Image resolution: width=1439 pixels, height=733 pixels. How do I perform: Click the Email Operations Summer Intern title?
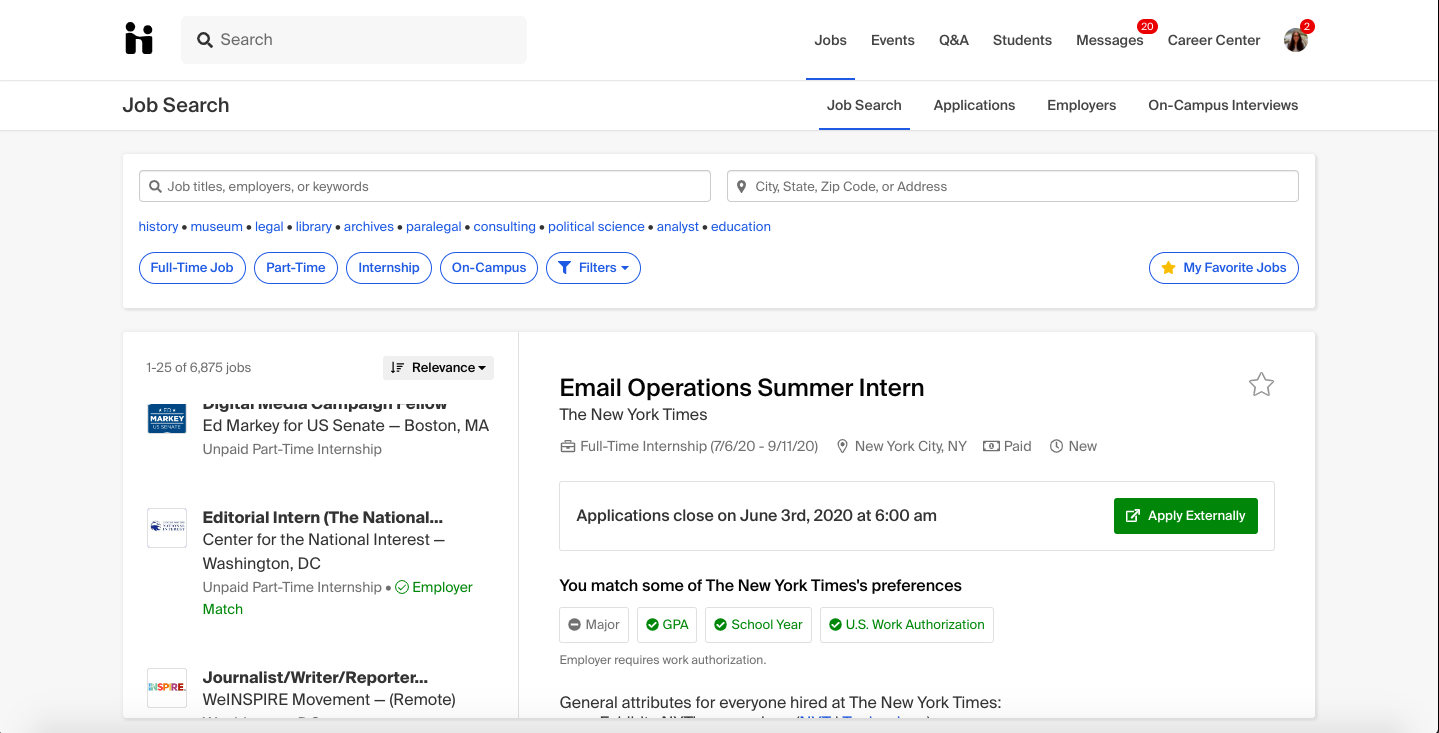(x=742, y=388)
